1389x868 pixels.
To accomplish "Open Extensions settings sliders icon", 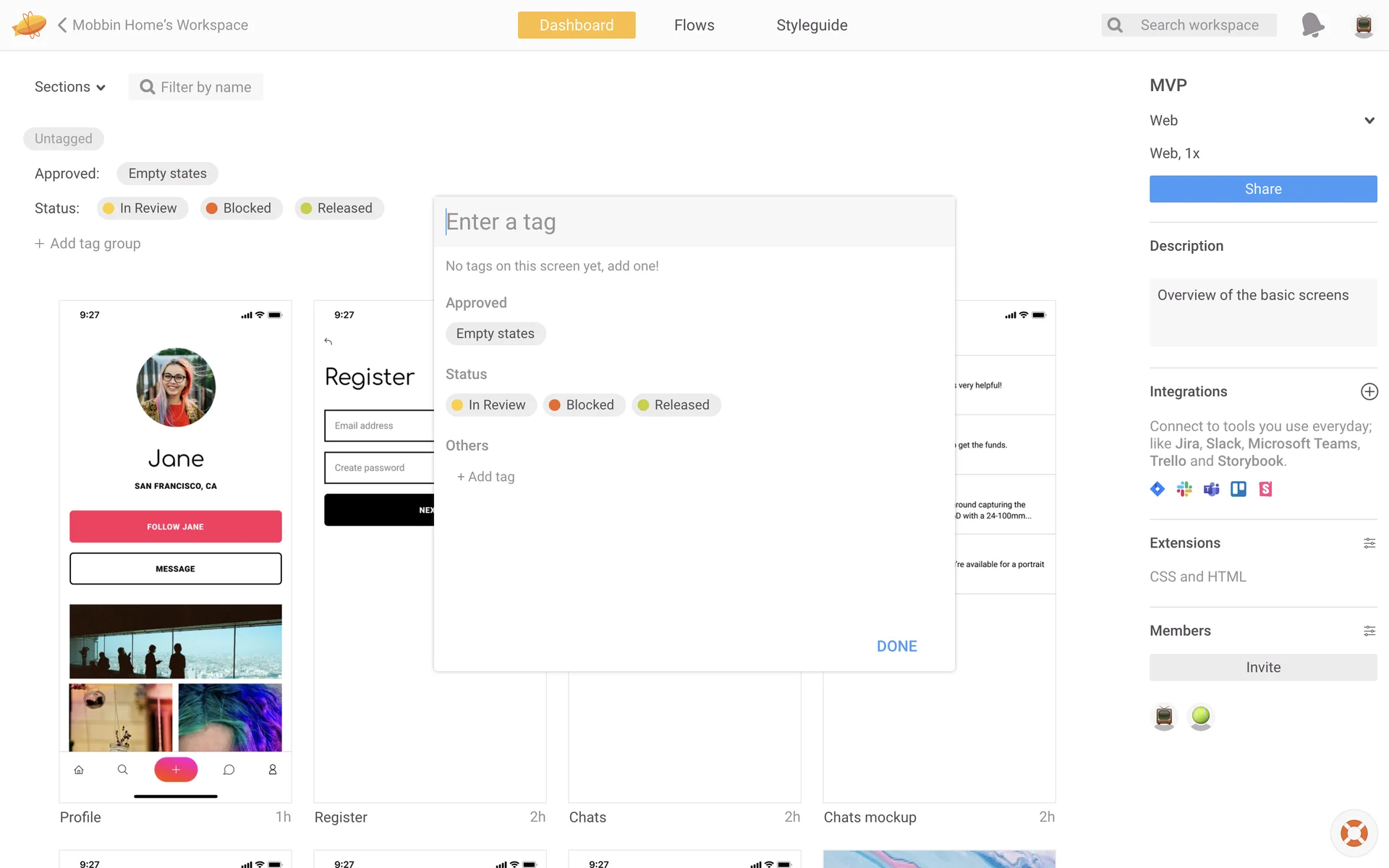I will tap(1369, 543).
